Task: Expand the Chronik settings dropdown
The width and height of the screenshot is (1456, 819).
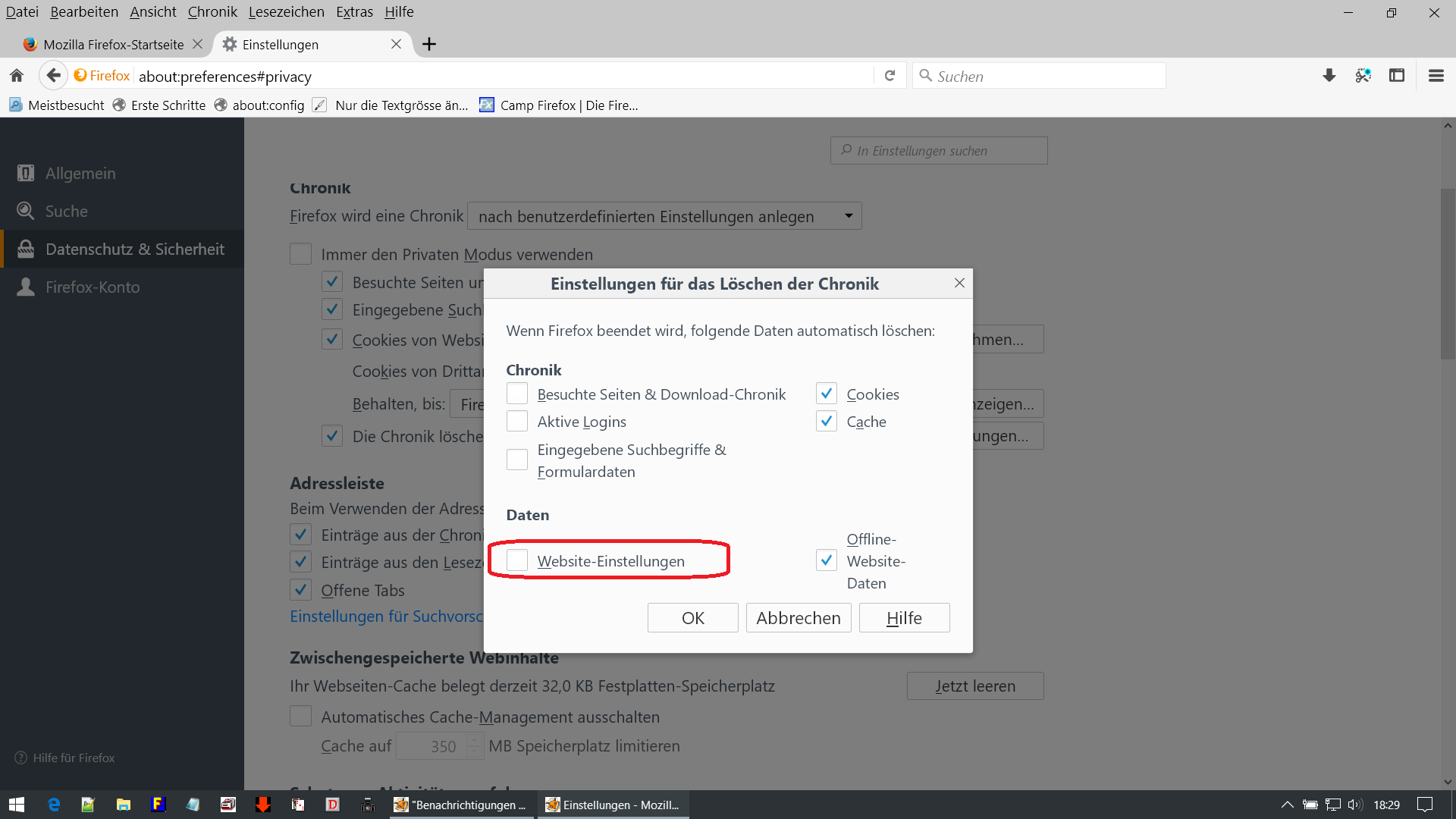Action: [664, 216]
